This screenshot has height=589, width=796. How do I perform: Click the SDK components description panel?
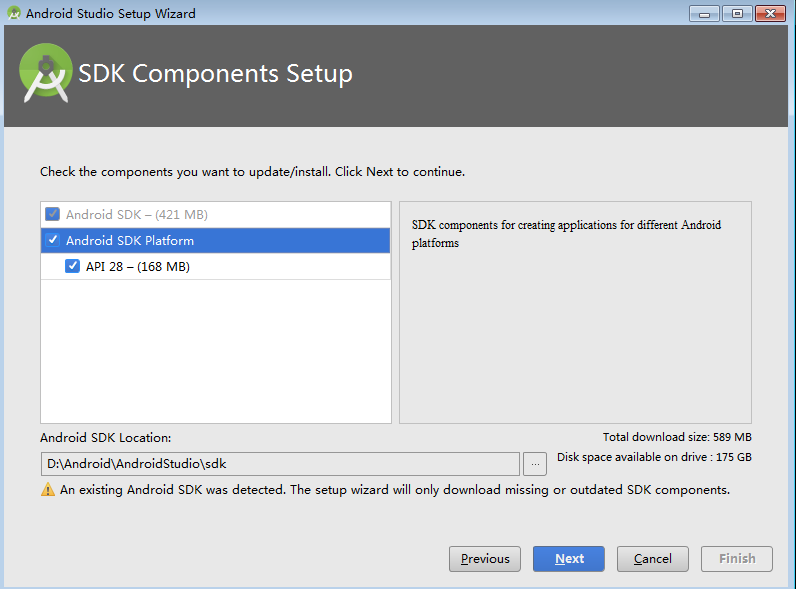pyautogui.click(x=575, y=312)
